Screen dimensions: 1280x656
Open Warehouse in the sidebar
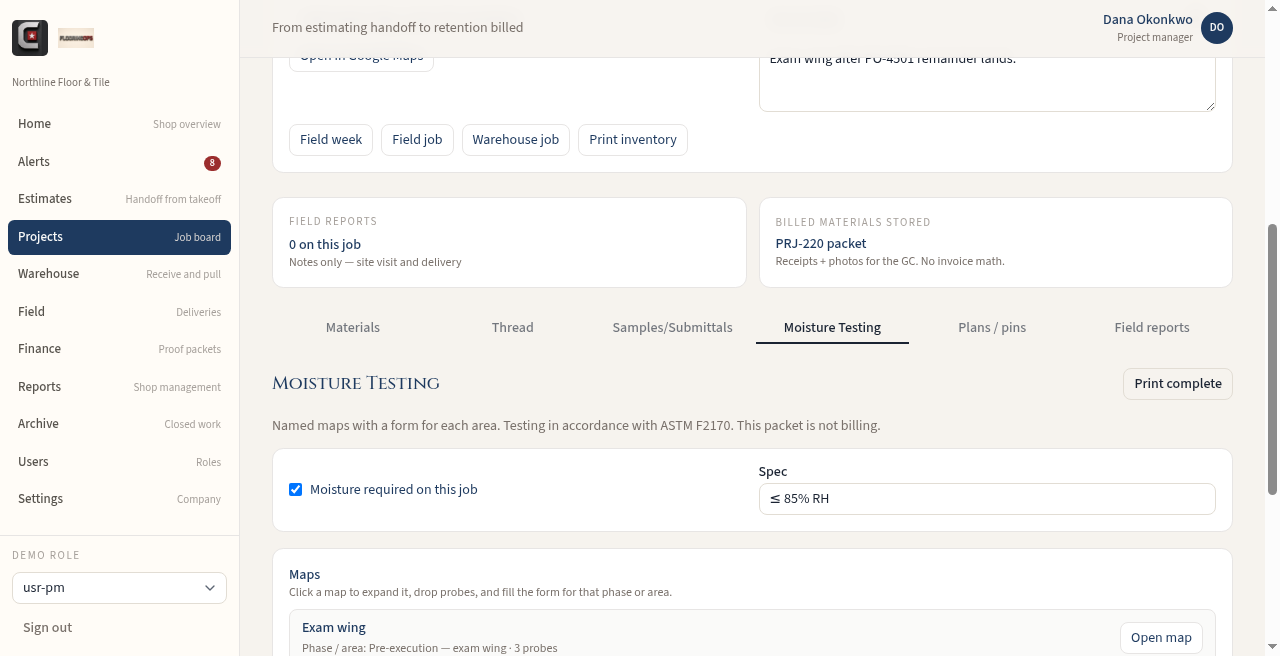click(119, 274)
